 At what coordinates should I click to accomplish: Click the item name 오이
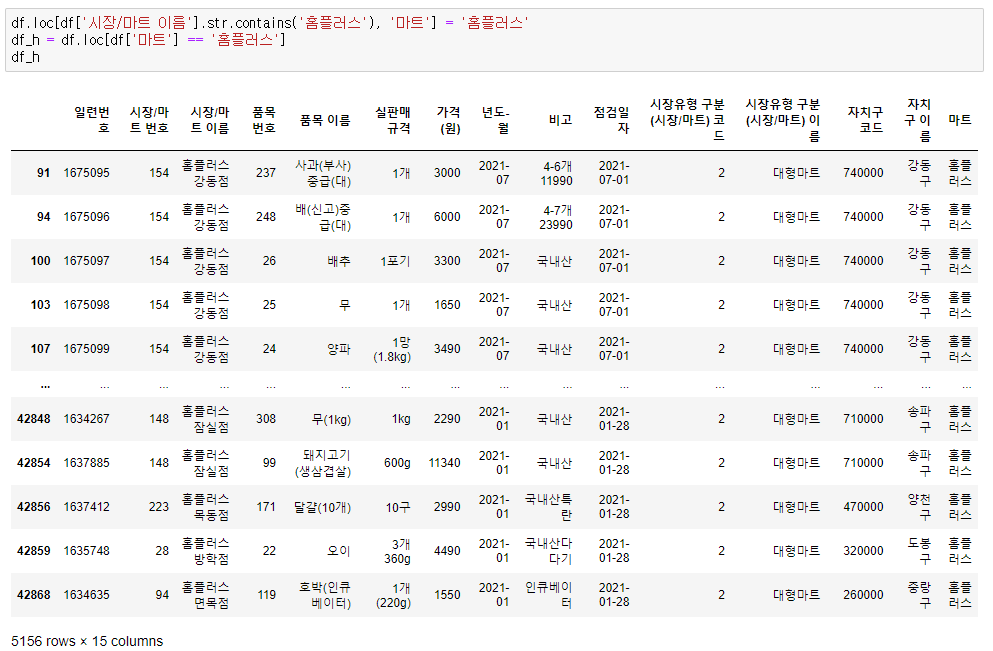click(x=339, y=551)
